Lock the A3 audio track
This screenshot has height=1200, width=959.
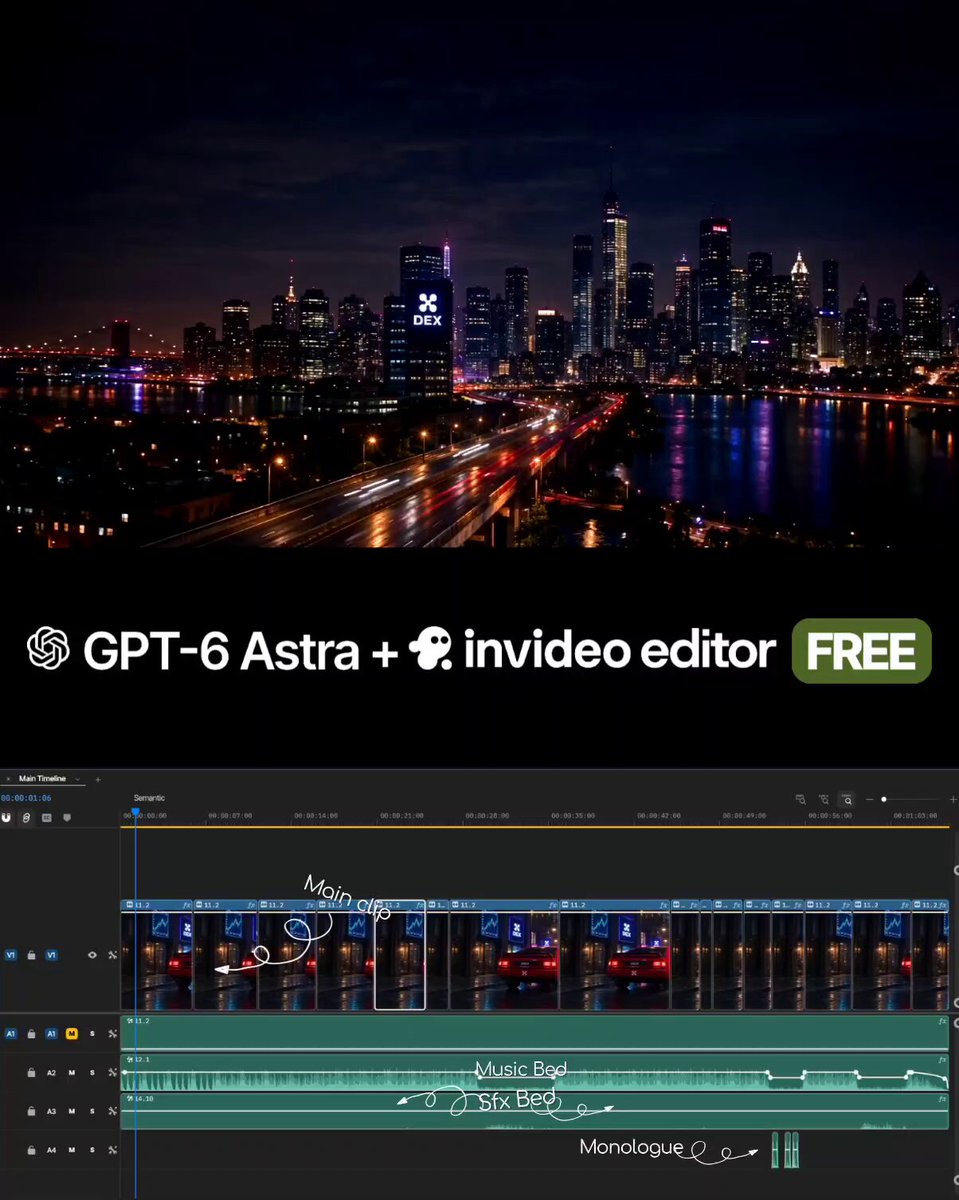pos(32,1111)
